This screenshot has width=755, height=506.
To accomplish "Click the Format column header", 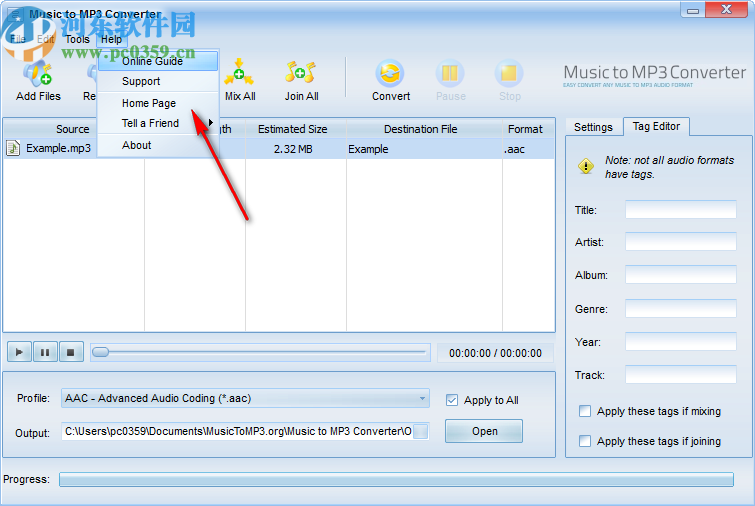I will 528,129.
